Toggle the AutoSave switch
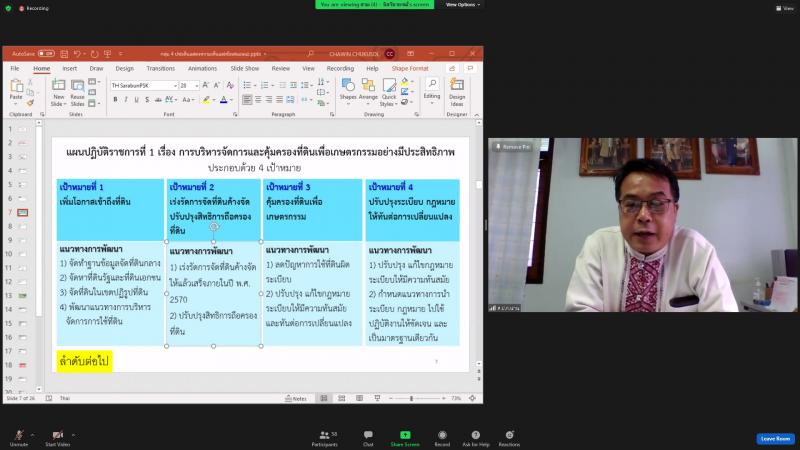The image size is (800, 450). coord(46,54)
